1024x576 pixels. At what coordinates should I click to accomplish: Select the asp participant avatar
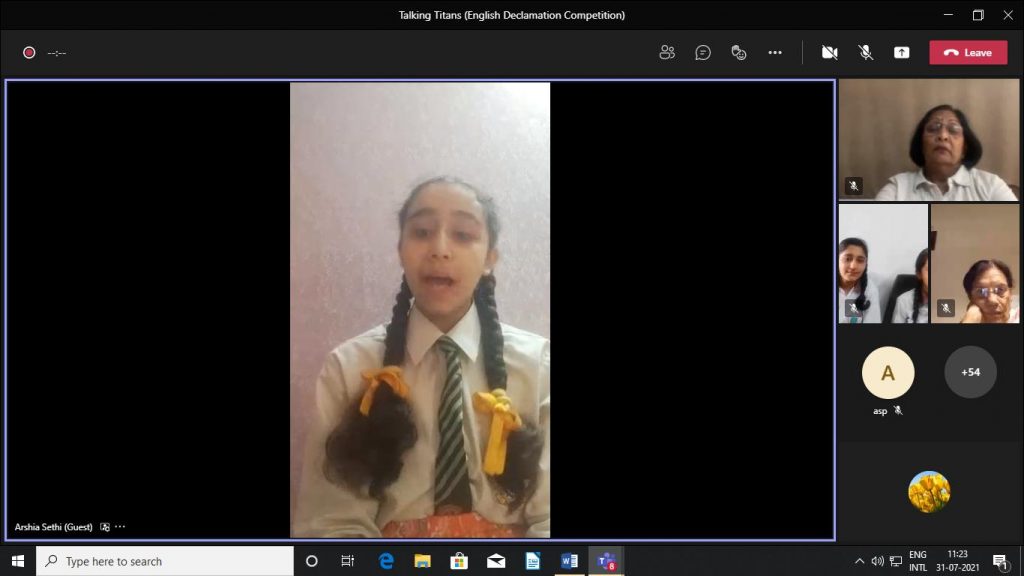tap(887, 373)
